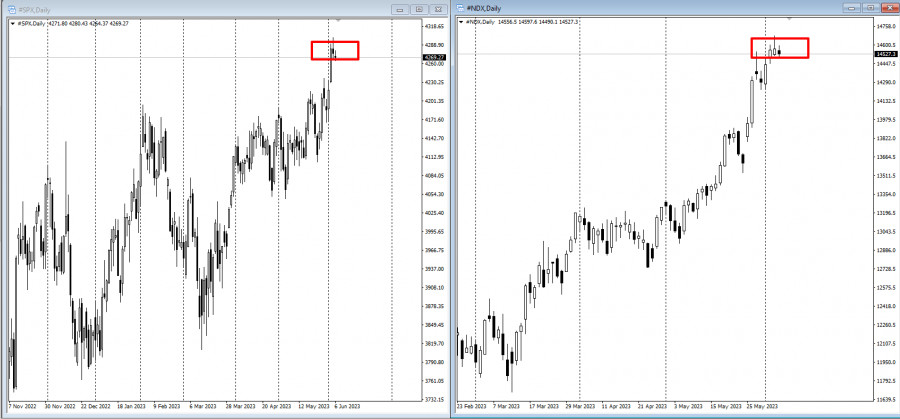Screen dimensions: 900x419
Task: Click NDX price level 12575.5
Action: click(887, 288)
